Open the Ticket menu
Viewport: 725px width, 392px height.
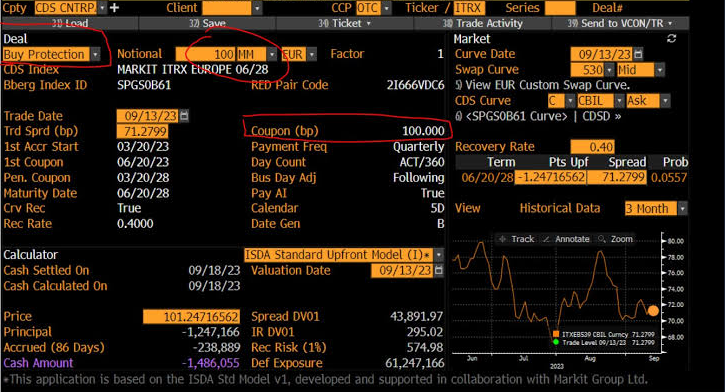click(x=344, y=23)
